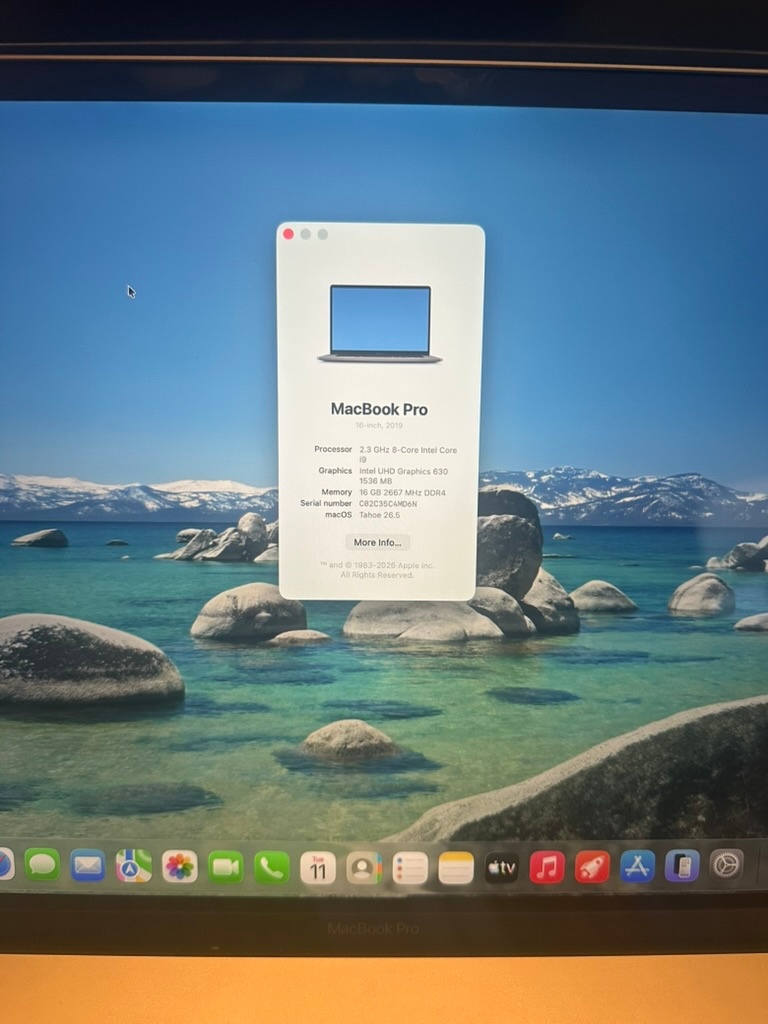Click the Serial number label
The image size is (768, 1024).
coord(326,503)
